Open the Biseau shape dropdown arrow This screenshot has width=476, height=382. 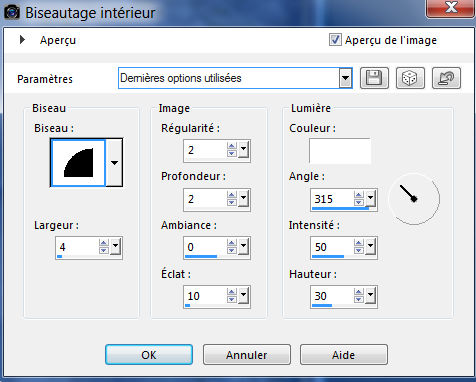[114, 163]
